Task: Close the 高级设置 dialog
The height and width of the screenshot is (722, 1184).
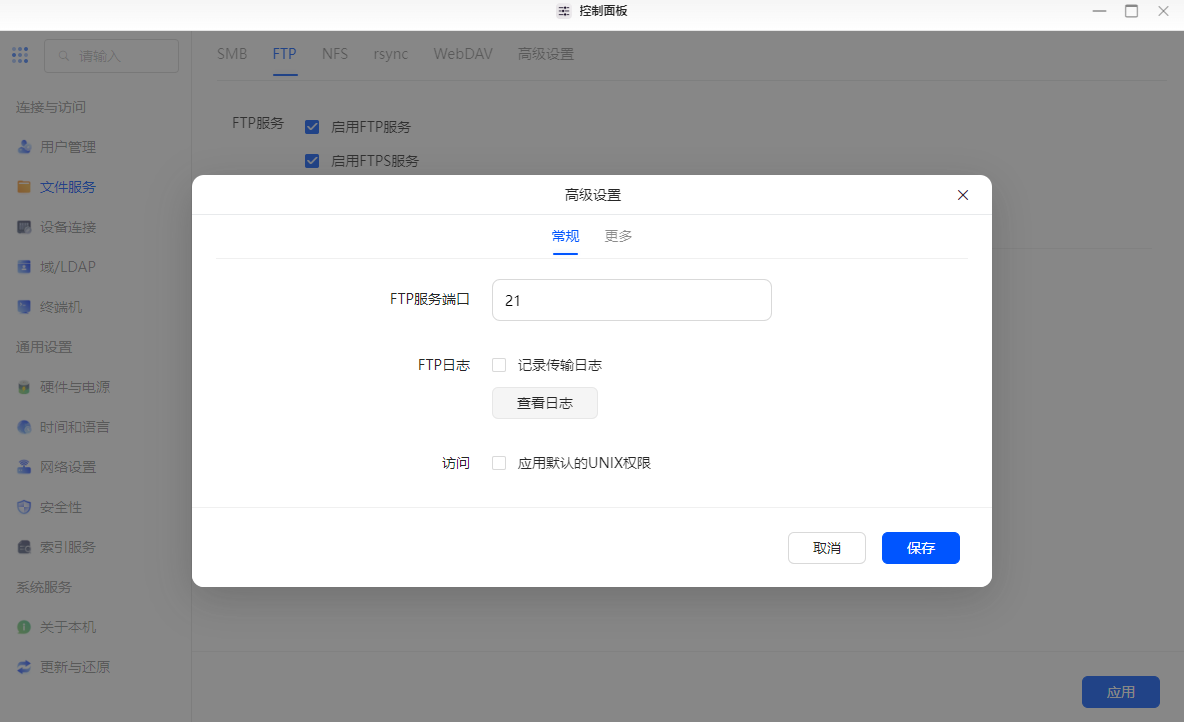Action: point(963,195)
